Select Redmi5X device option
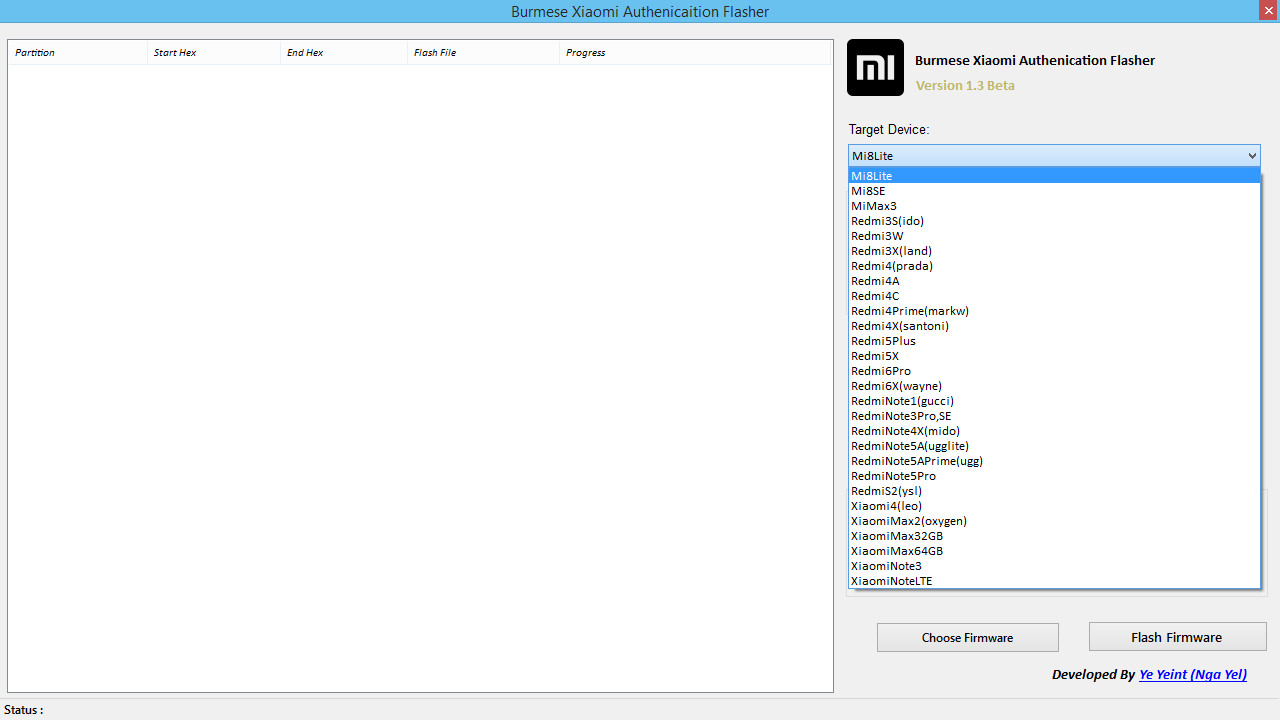Viewport: 1280px width, 720px height. (1054, 356)
